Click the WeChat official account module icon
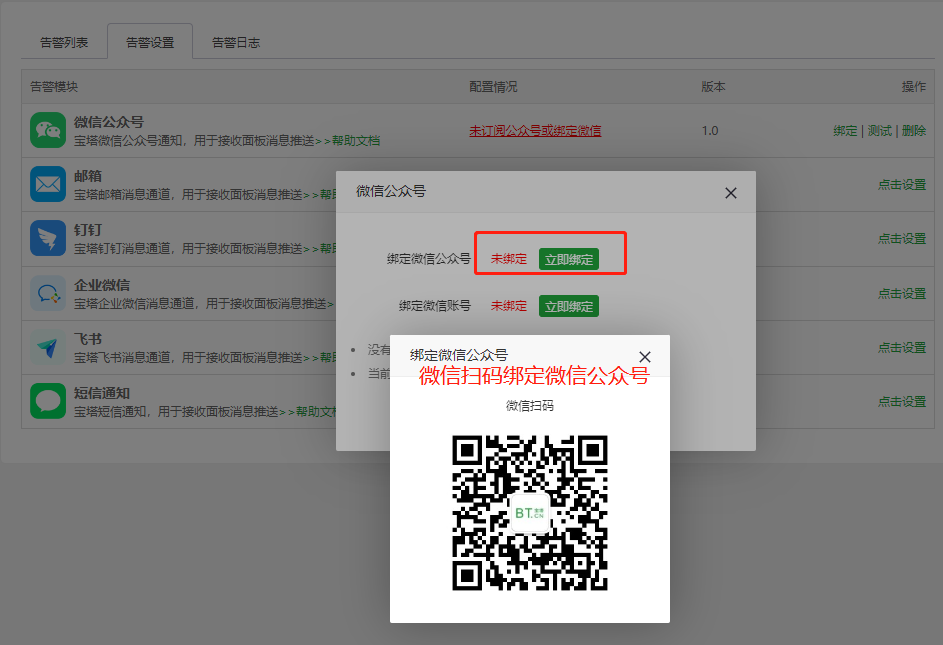 48,130
